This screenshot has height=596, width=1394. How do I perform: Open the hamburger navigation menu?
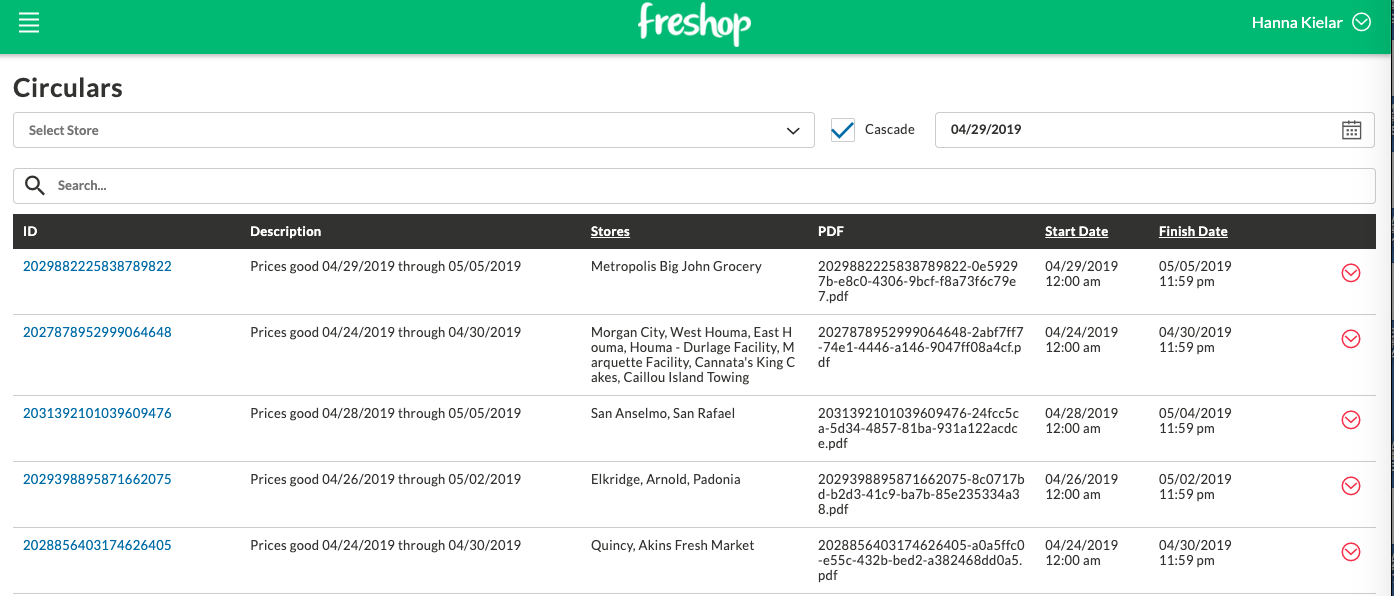click(29, 23)
